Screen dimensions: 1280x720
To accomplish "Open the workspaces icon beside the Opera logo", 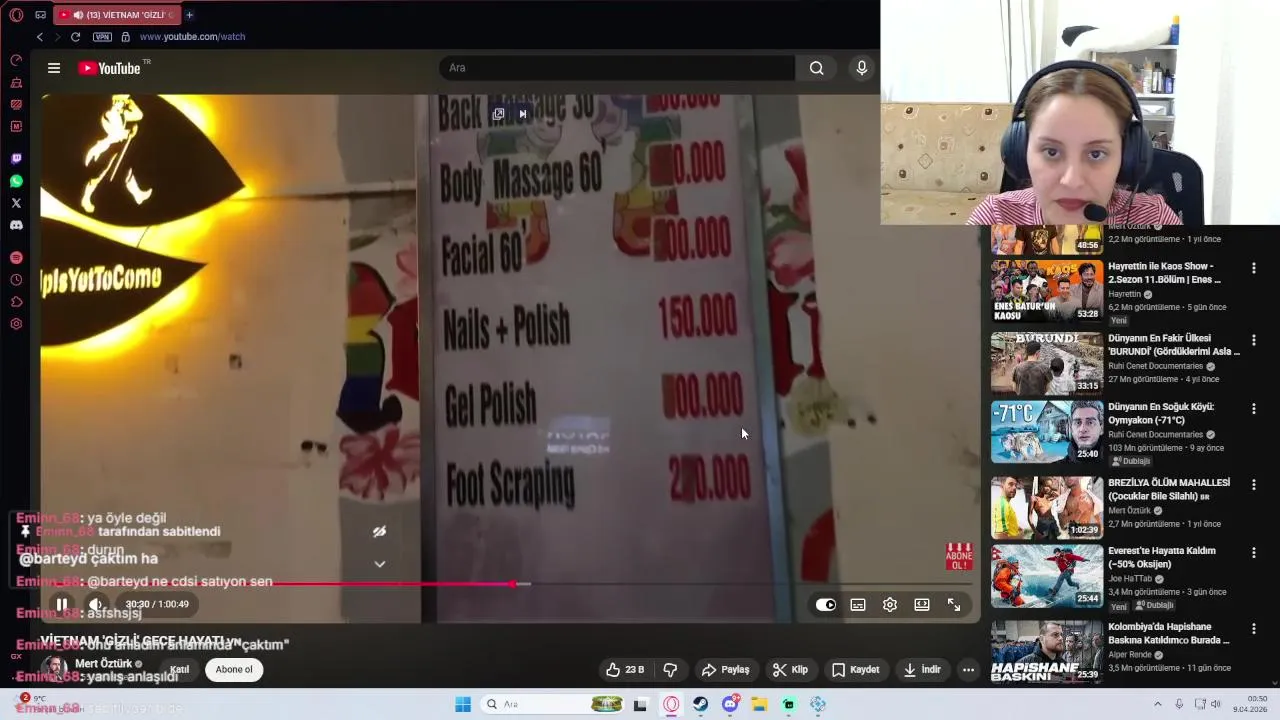I will (40, 15).
